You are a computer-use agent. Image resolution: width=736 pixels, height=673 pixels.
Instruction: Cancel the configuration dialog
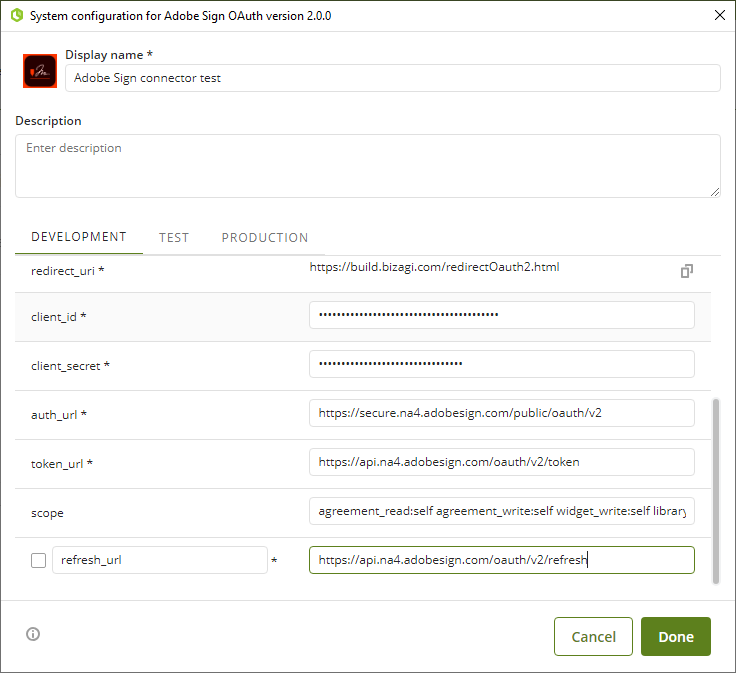593,636
